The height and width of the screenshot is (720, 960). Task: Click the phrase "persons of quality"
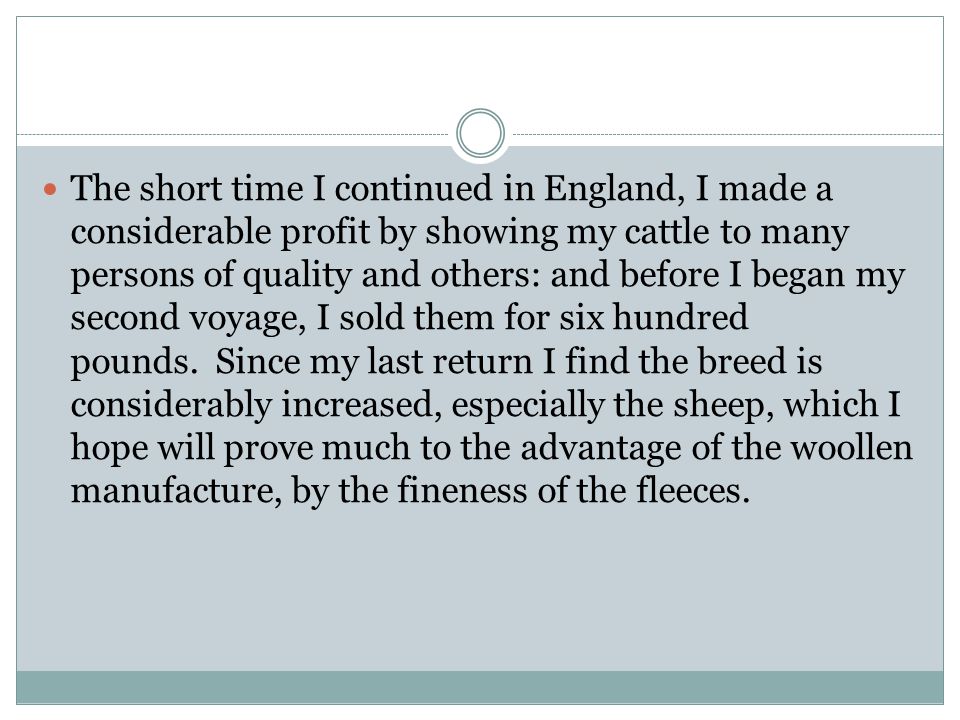coord(211,276)
